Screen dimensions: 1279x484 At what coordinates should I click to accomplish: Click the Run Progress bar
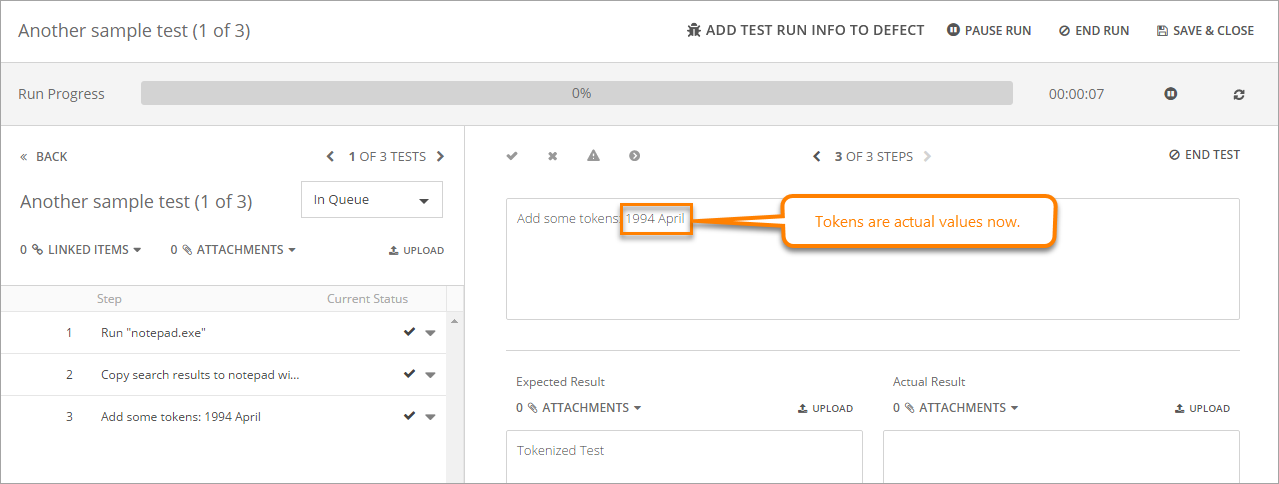[576, 94]
